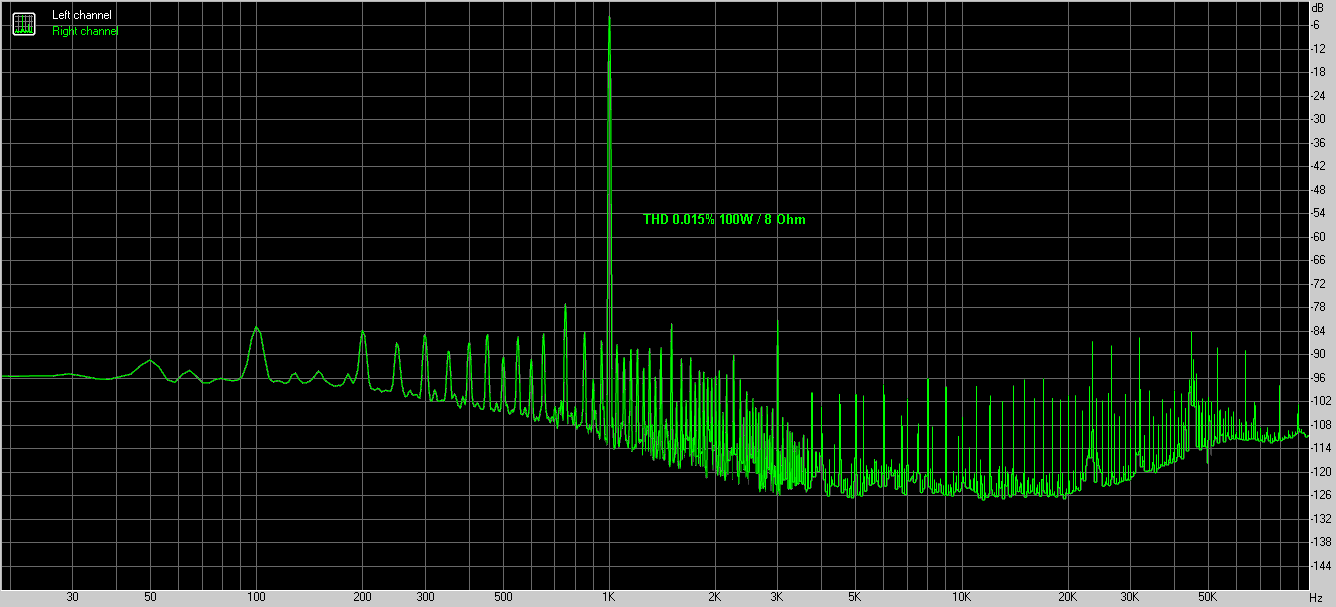Click the '-132' dB scale value
The height and width of the screenshot is (607, 1336).
[x=1323, y=519]
